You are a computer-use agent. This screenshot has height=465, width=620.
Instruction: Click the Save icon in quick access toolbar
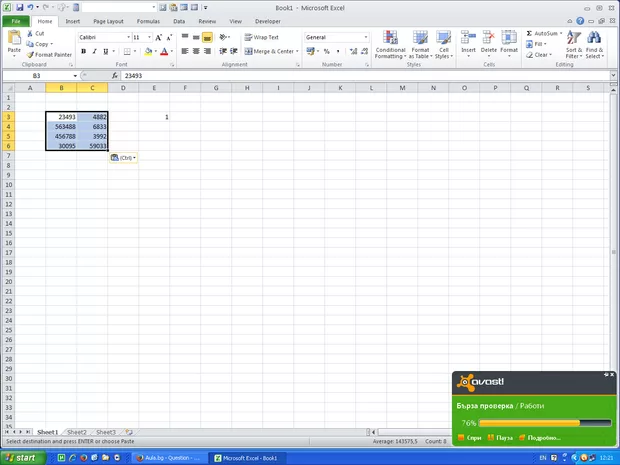click(19, 7)
